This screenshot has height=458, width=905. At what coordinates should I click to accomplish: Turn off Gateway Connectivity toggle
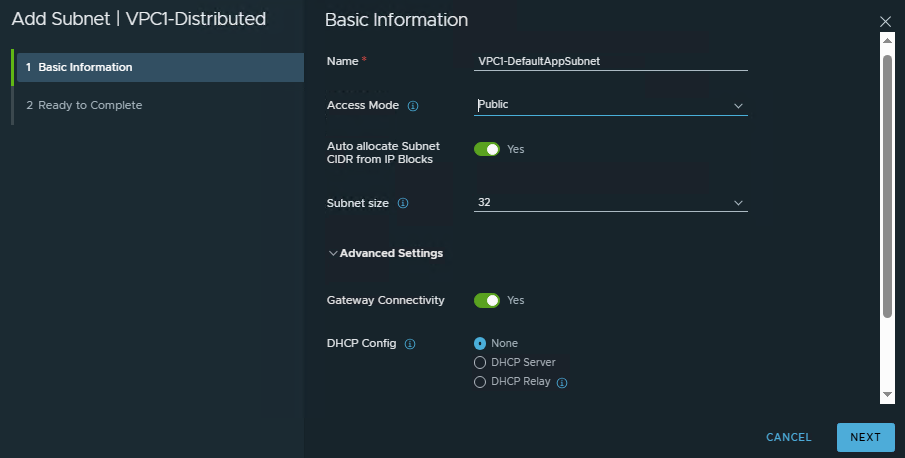tap(487, 300)
